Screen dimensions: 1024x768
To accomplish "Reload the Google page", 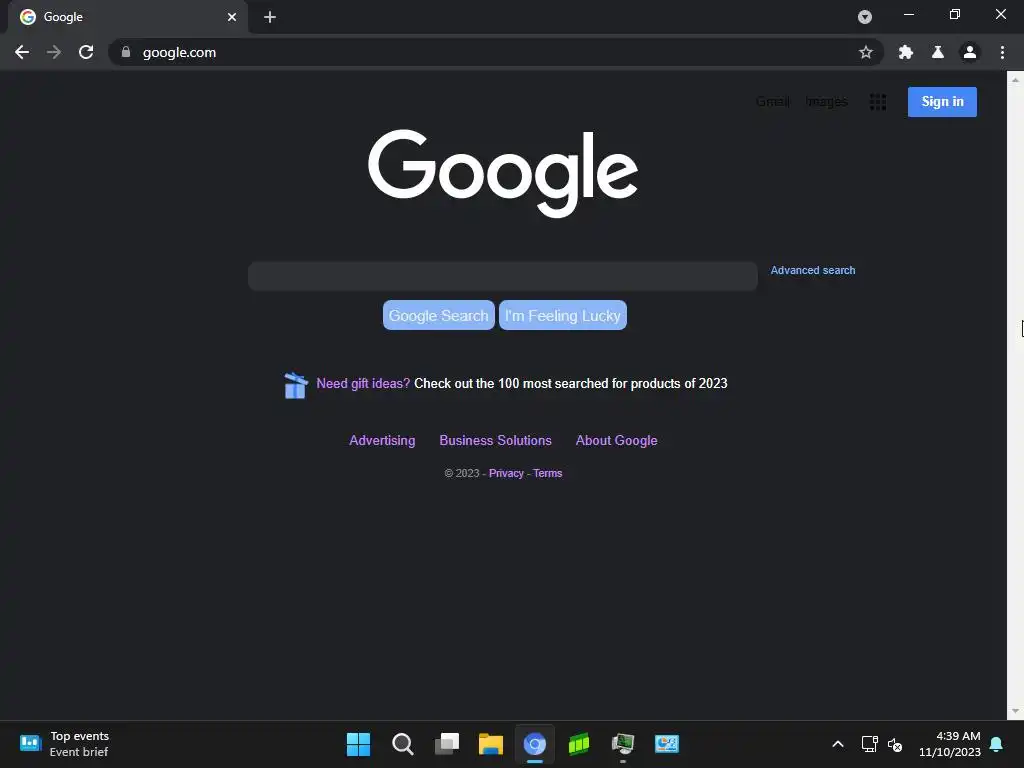I will (86, 52).
